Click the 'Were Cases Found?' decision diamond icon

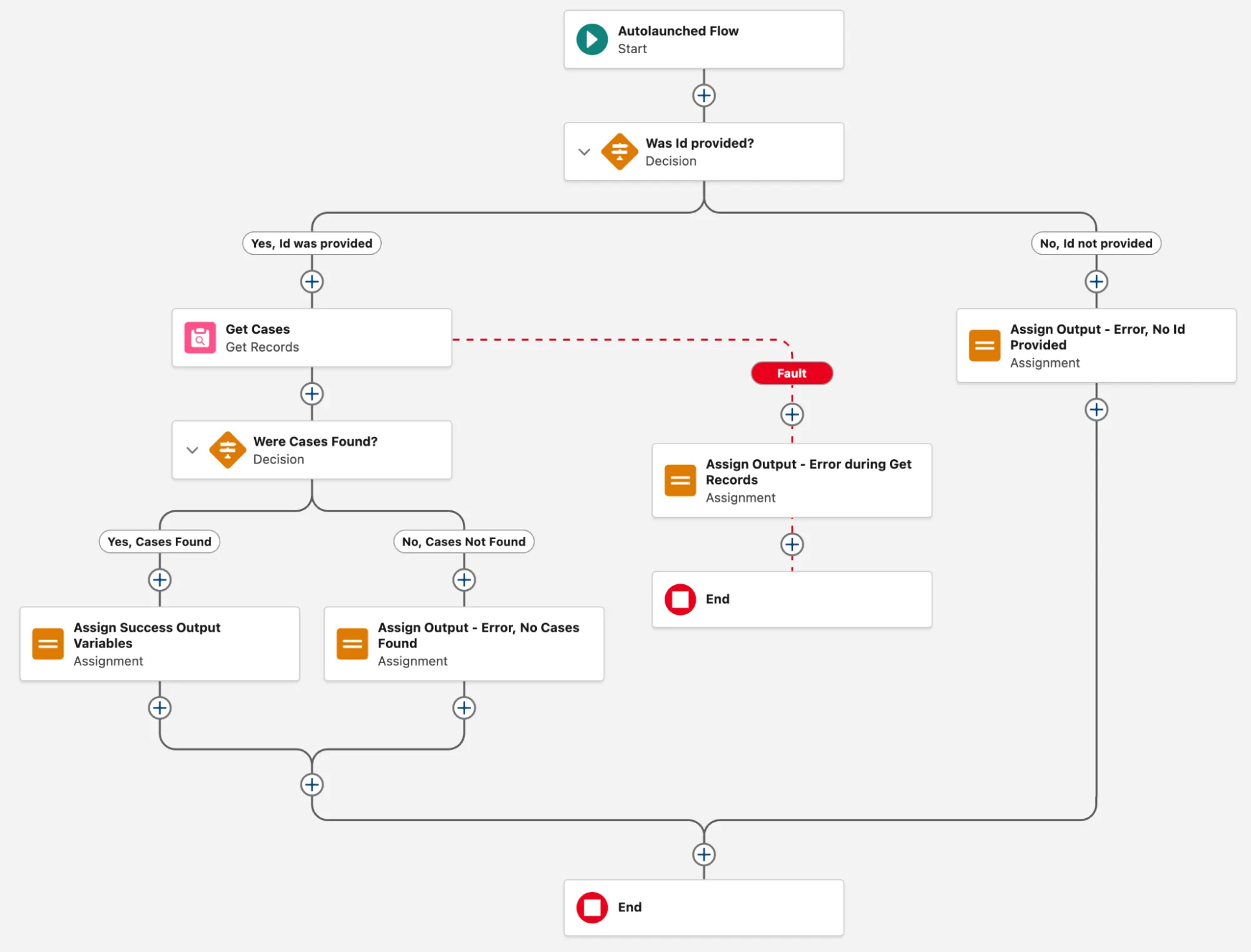tap(227, 450)
